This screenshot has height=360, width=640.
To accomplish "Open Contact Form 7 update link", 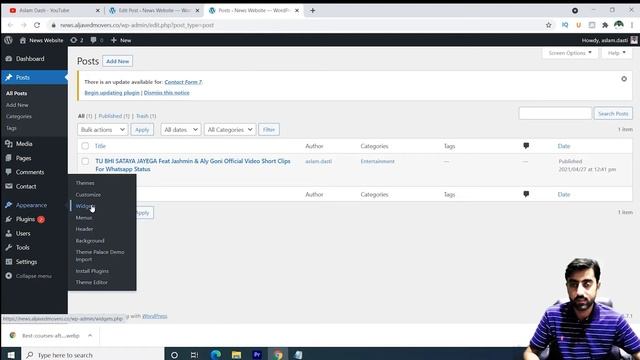I will [x=183, y=82].
